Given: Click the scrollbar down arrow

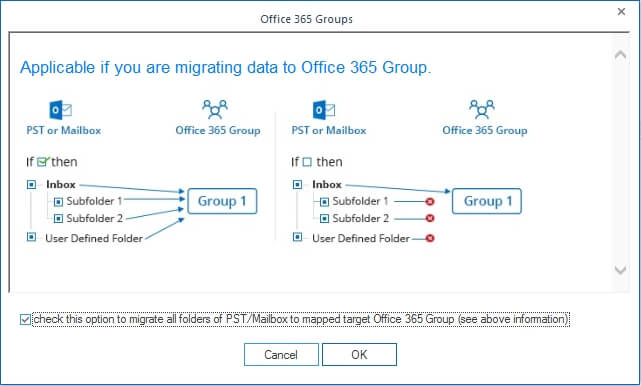Looking at the screenshot, I should 620,269.
